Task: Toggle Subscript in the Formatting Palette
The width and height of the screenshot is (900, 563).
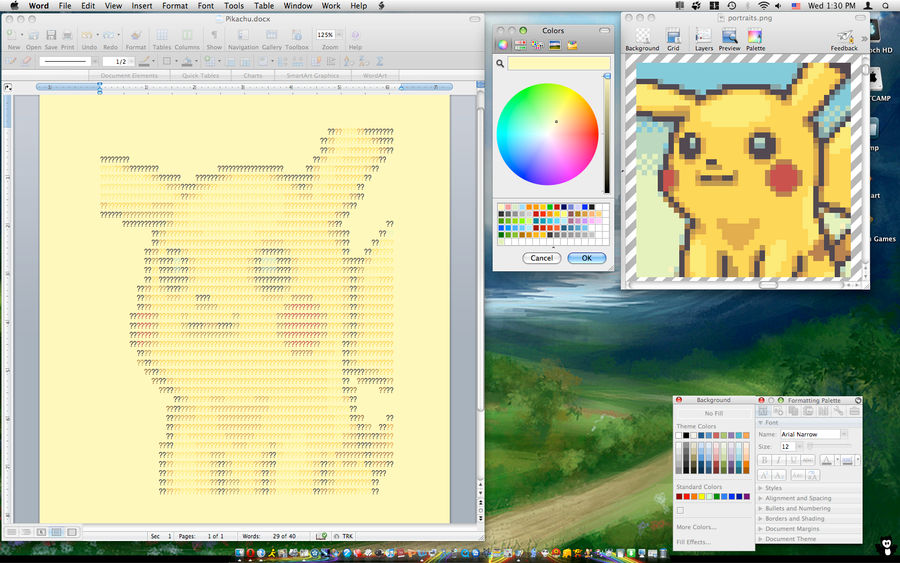Action: (x=779, y=475)
